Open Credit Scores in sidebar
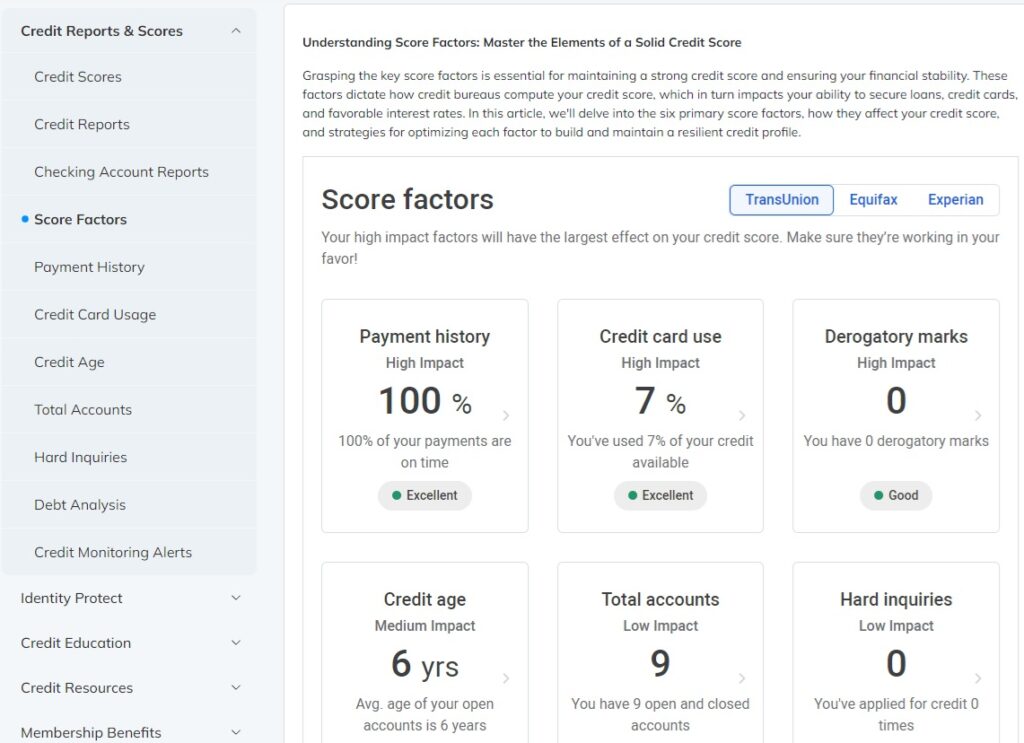Screen dimensions: 1024x743 coord(78,77)
